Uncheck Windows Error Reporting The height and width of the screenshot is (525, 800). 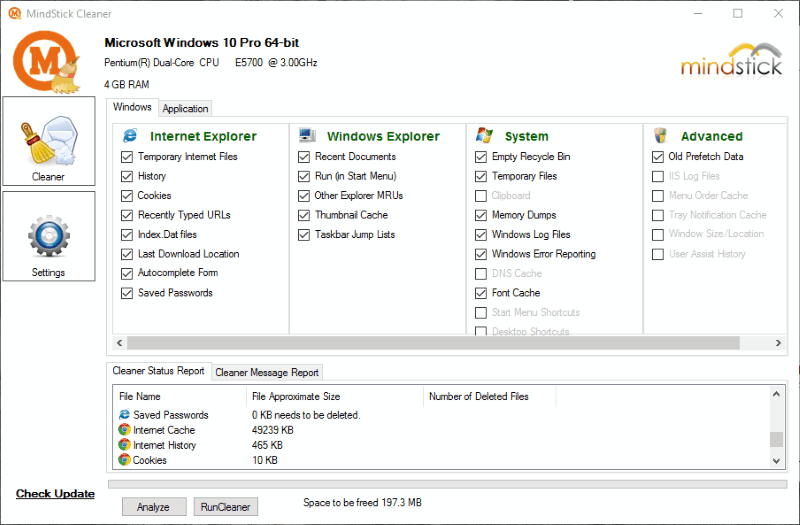click(481, 254)
